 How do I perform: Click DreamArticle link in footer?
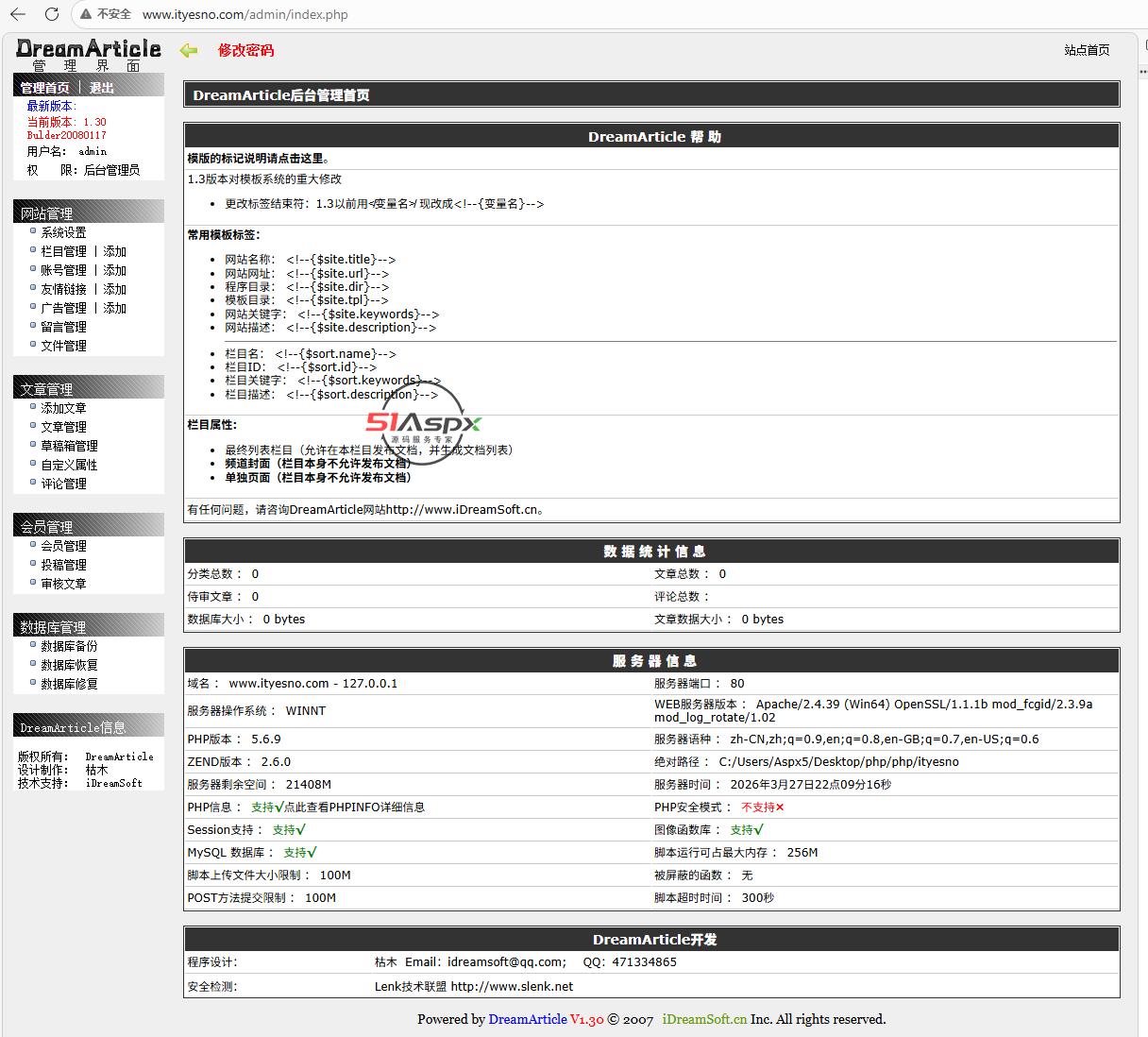tap(528, 1019)
